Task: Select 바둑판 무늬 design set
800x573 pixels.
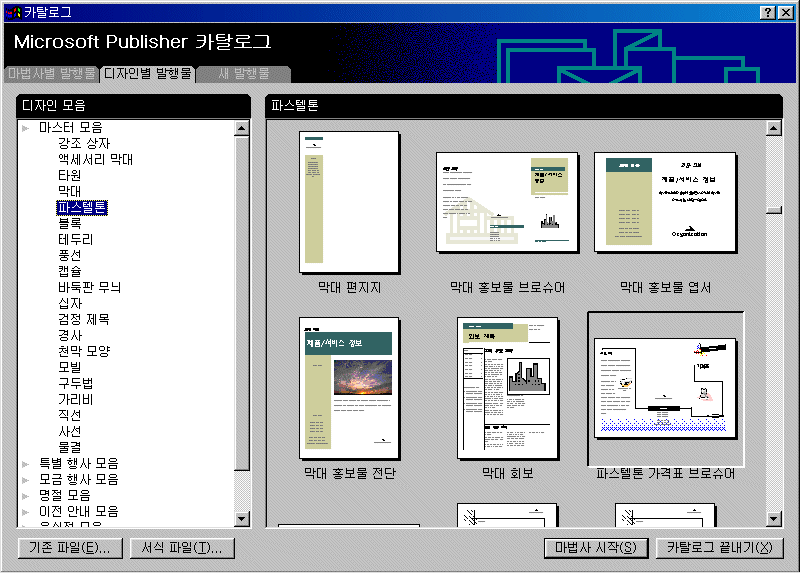Action: click(x=89, y=287)
